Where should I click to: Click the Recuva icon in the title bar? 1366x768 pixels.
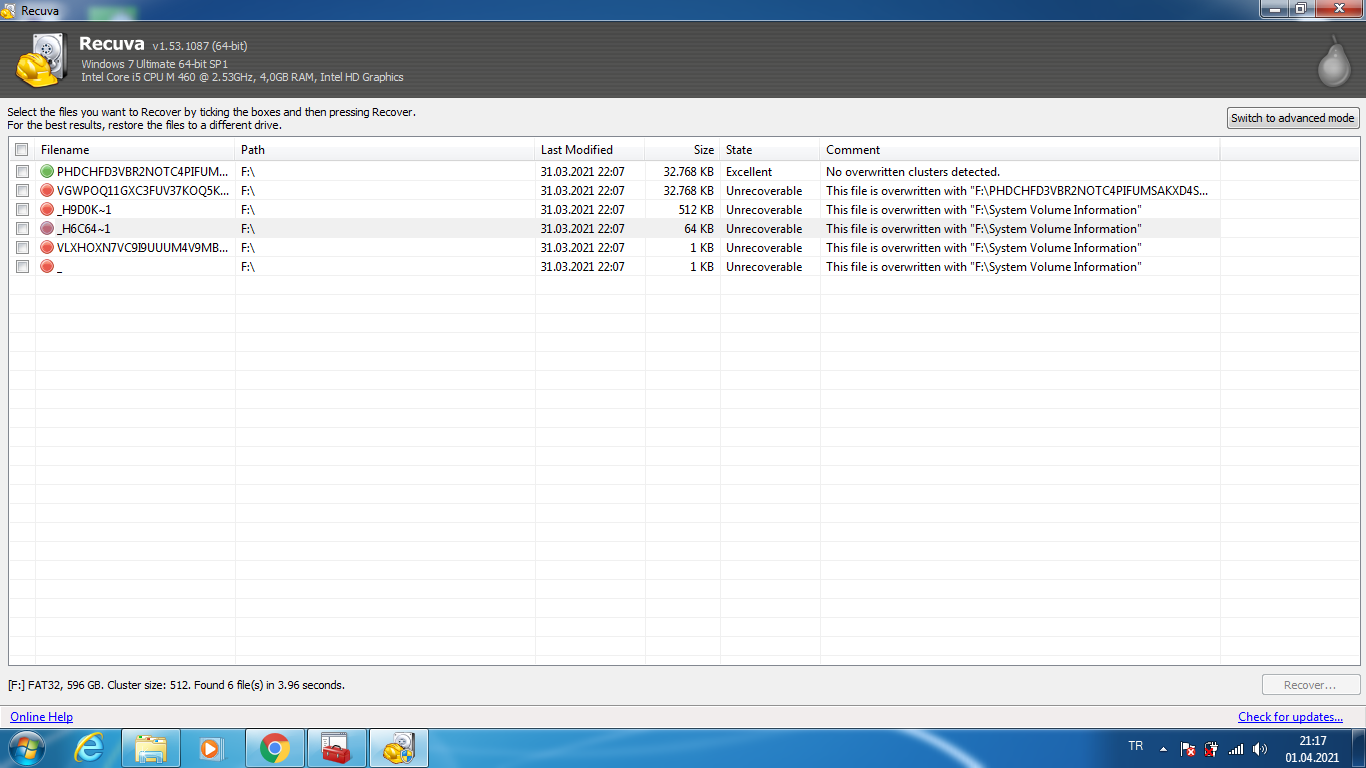(x=9, y=10)
